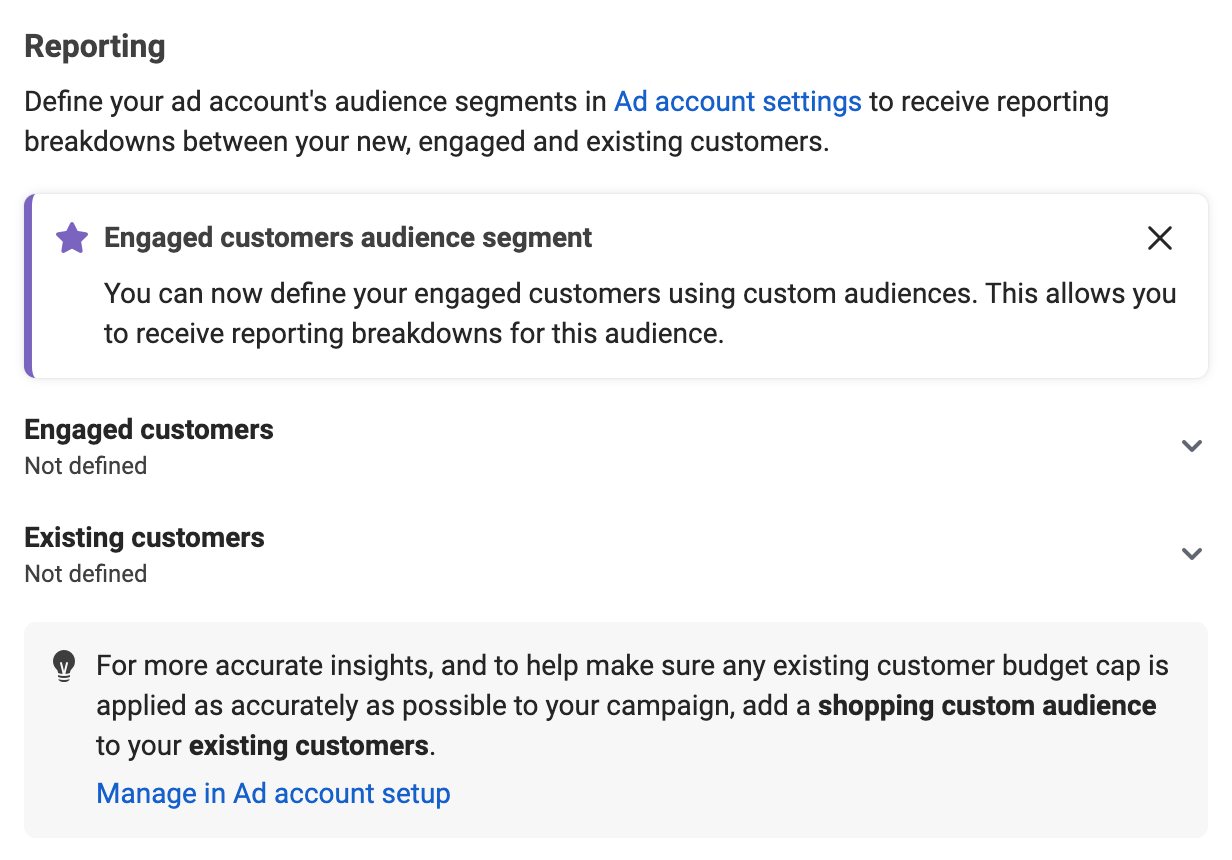Click the purple accent bar on banner
Image resolution: width=1232 pixels, height=860 pixels.
(29, 286)
